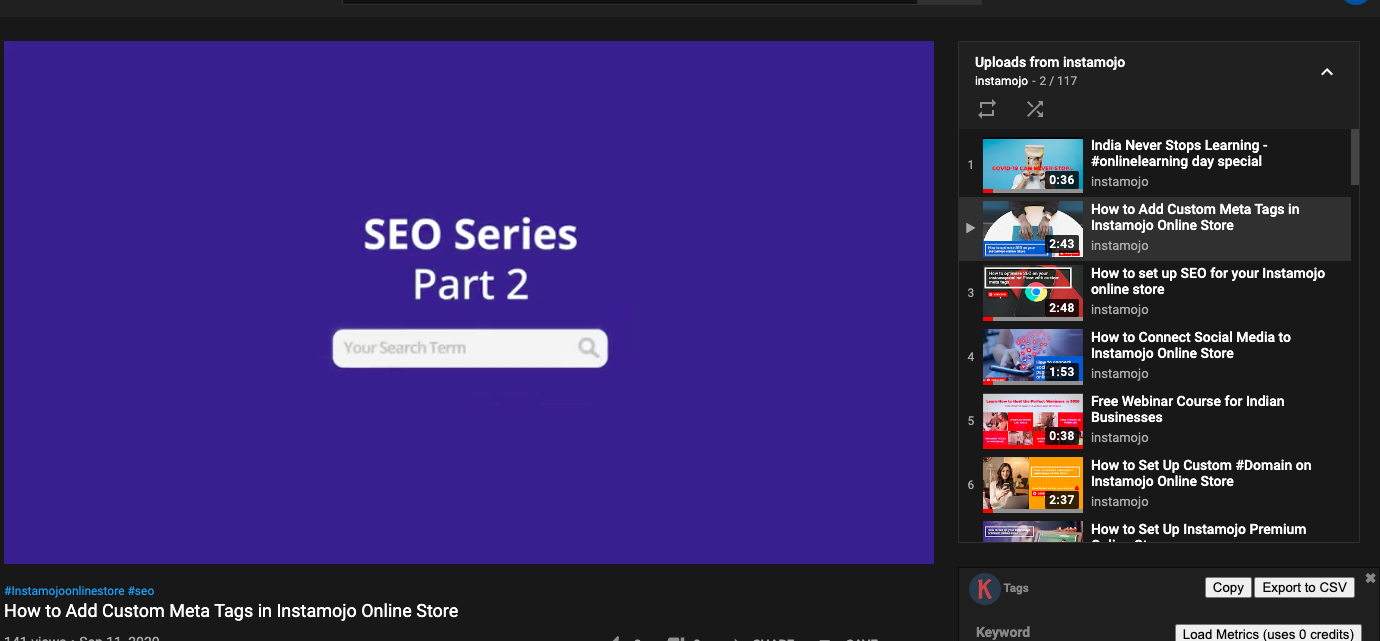This screenshot has width=1380, height=641.
Task: Open How to set up SEO video thumbnail
Action: coord(1032,293)
